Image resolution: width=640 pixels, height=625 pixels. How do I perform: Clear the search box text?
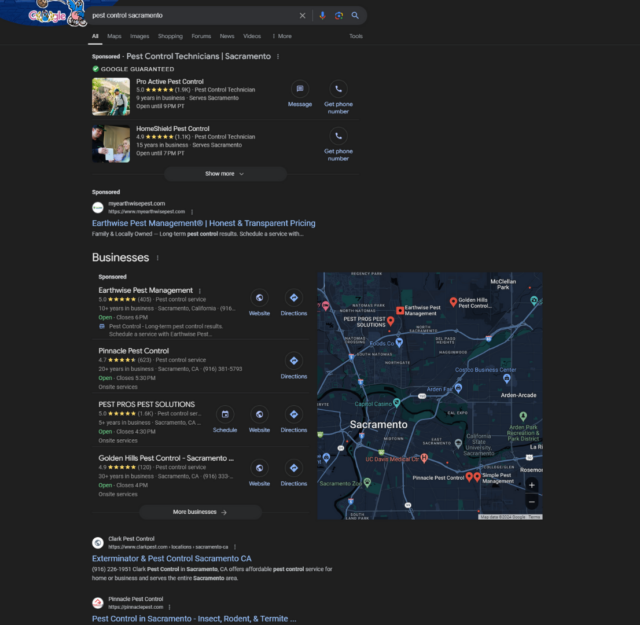[x=303, y=16]
